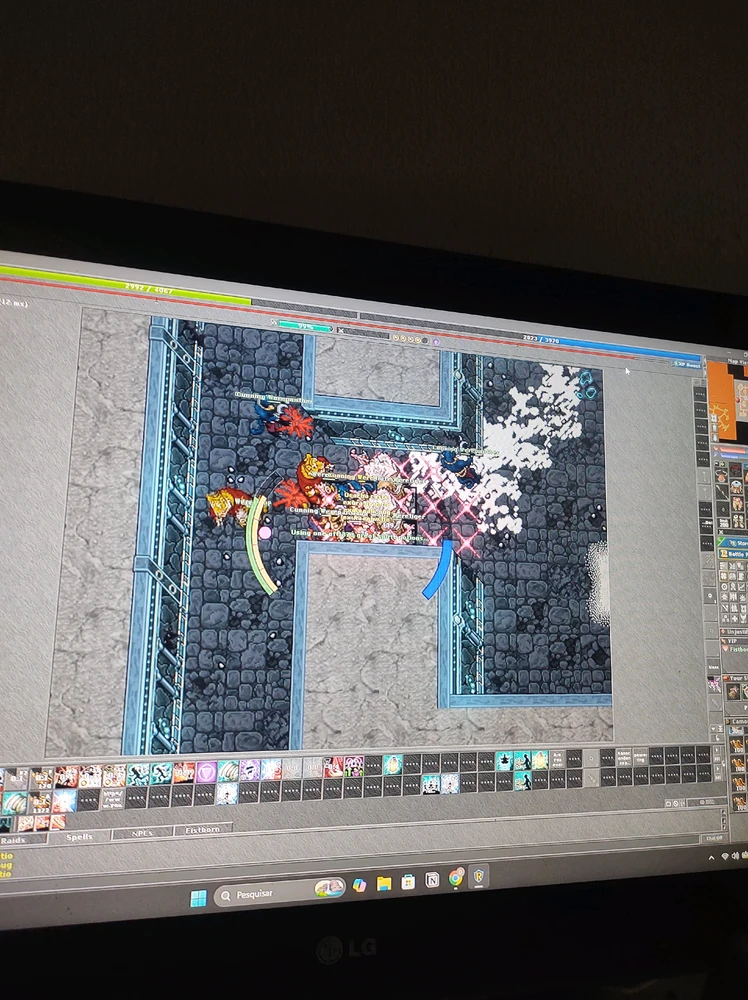
Task: Click the hotkey slot containing spell text
Action: pyautogui.click(x=113, y=798)
